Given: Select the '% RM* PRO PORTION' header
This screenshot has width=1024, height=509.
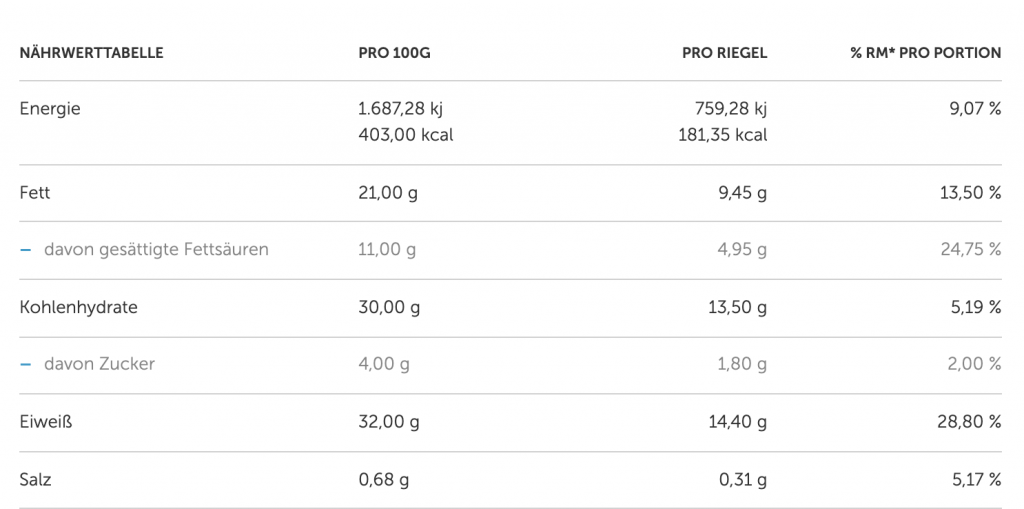Looking at the screenshot, I should 925,53.
